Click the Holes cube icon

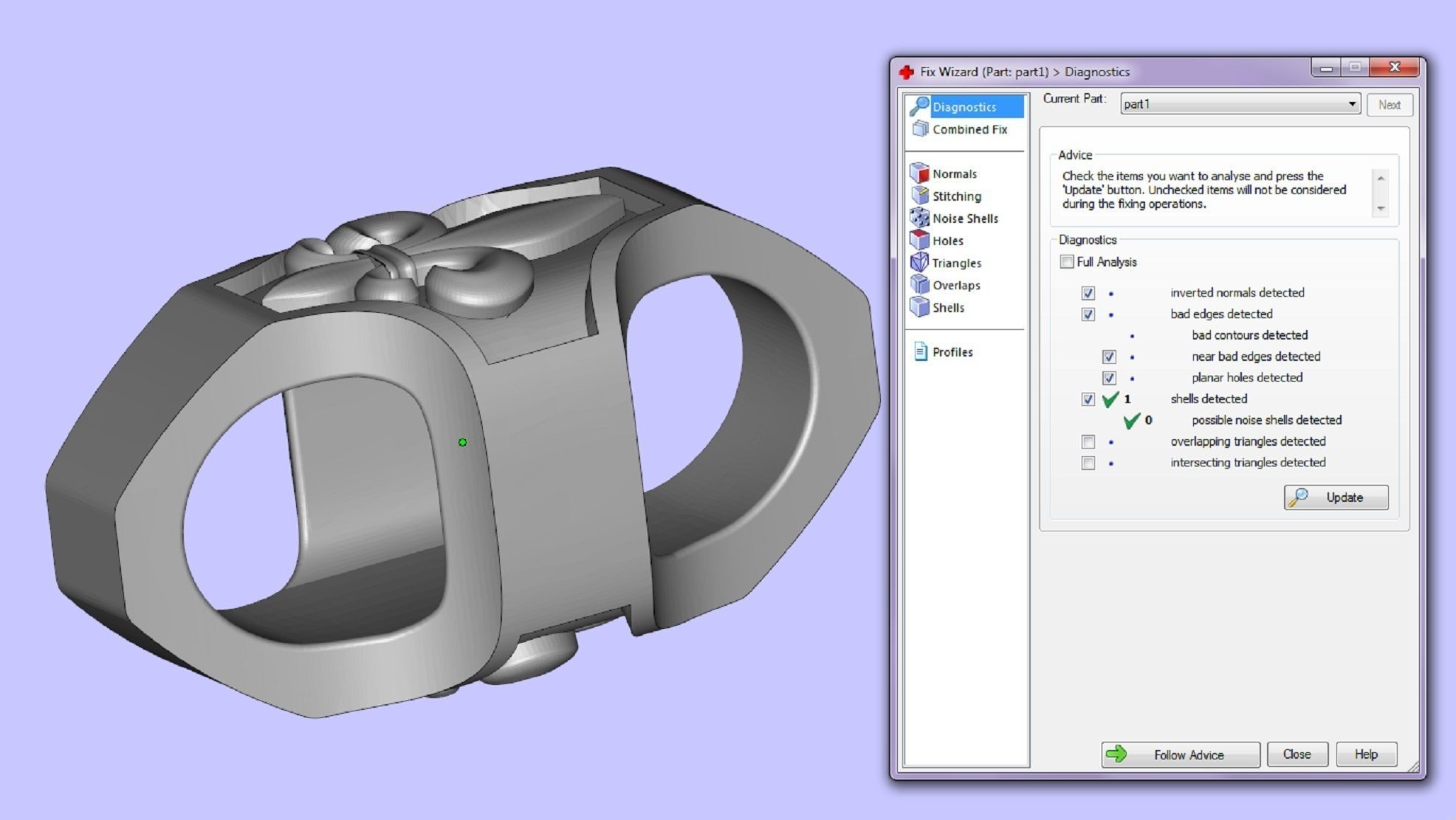[919, 240]
